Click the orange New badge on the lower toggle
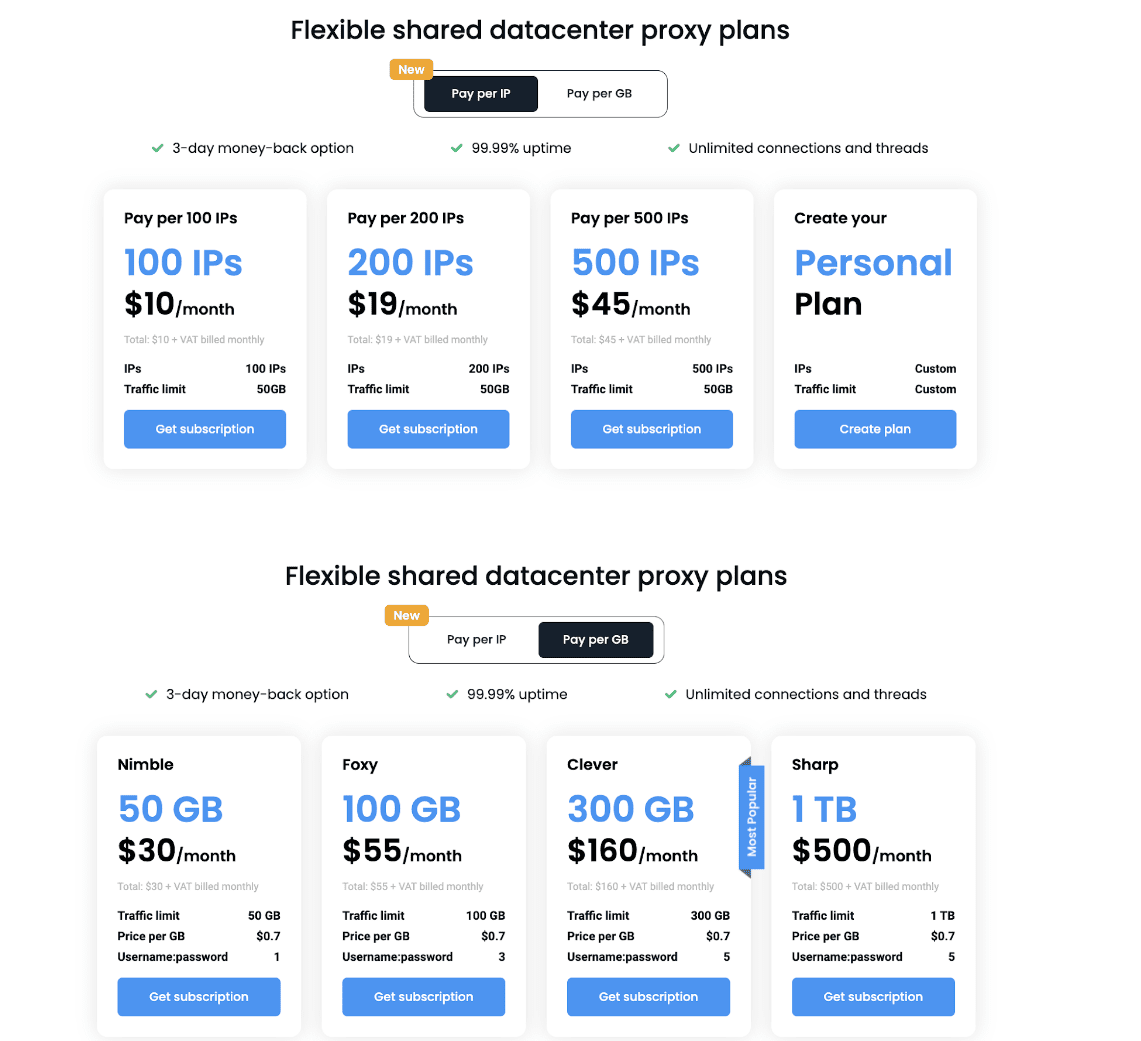 [406, 616]
